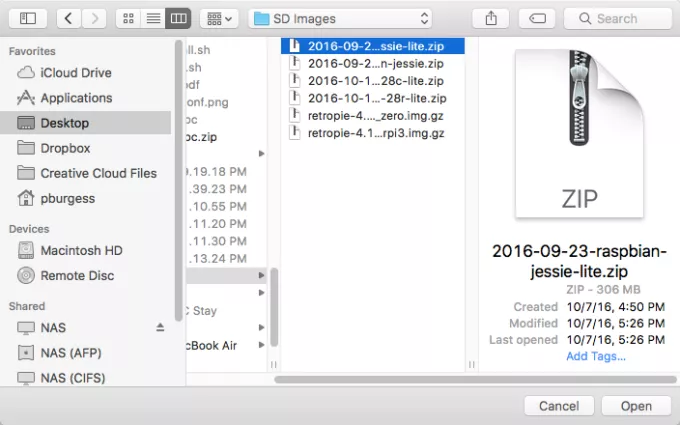Open the item arrangement dropdown
The image size is (680, 425).
218,18
